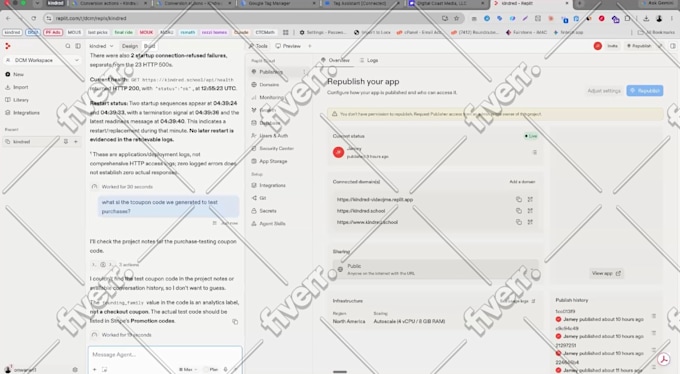Toggle right panel layout icon in header

[x=673, y=46]
